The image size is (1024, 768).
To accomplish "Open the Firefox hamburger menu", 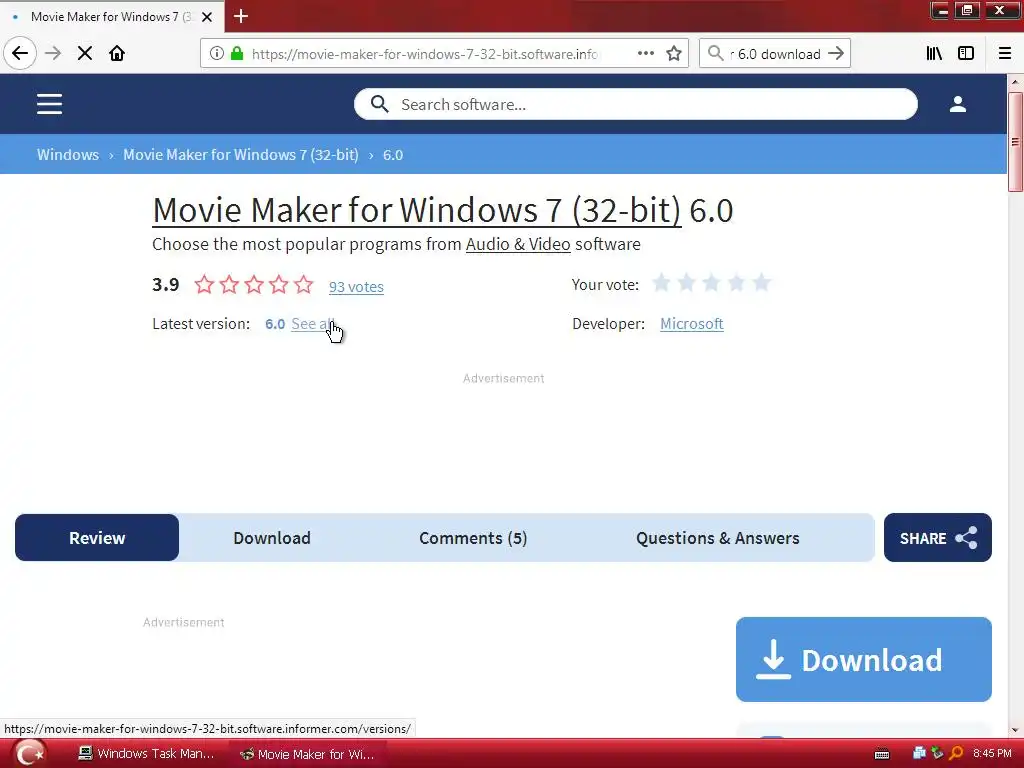I will [1005, 54].
